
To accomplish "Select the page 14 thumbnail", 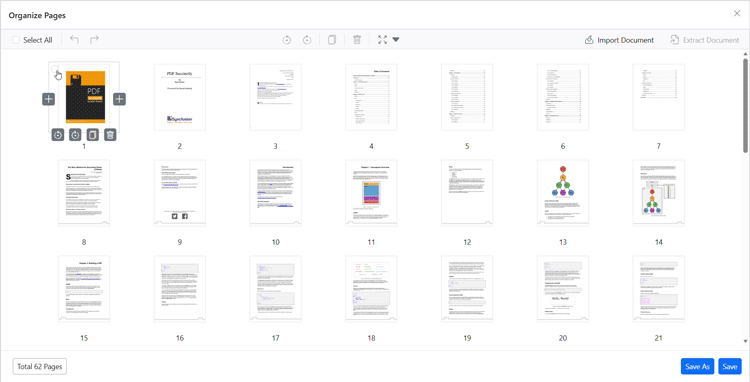I will click(659, 193).
